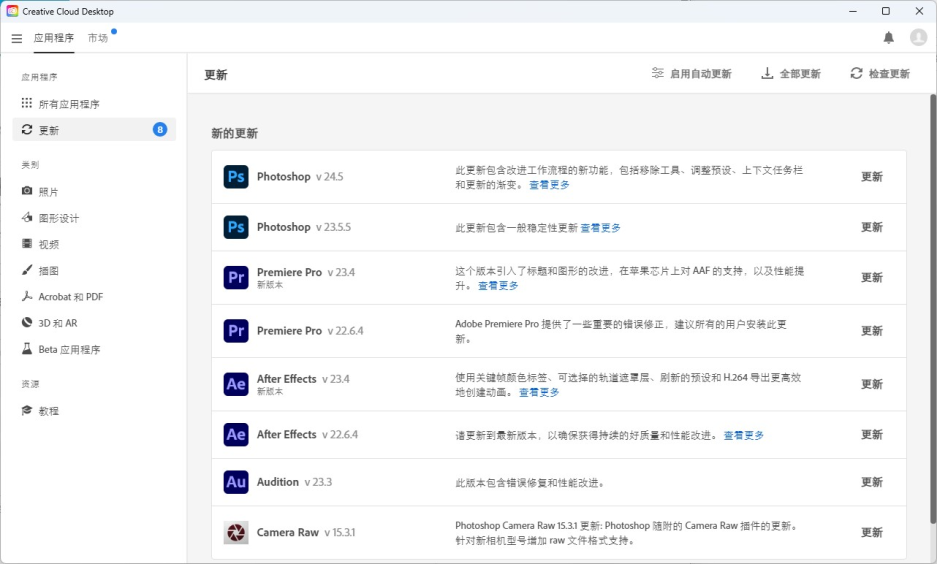Click the Camera Raw app icon

pyautogui.click(x=236, y=533)
